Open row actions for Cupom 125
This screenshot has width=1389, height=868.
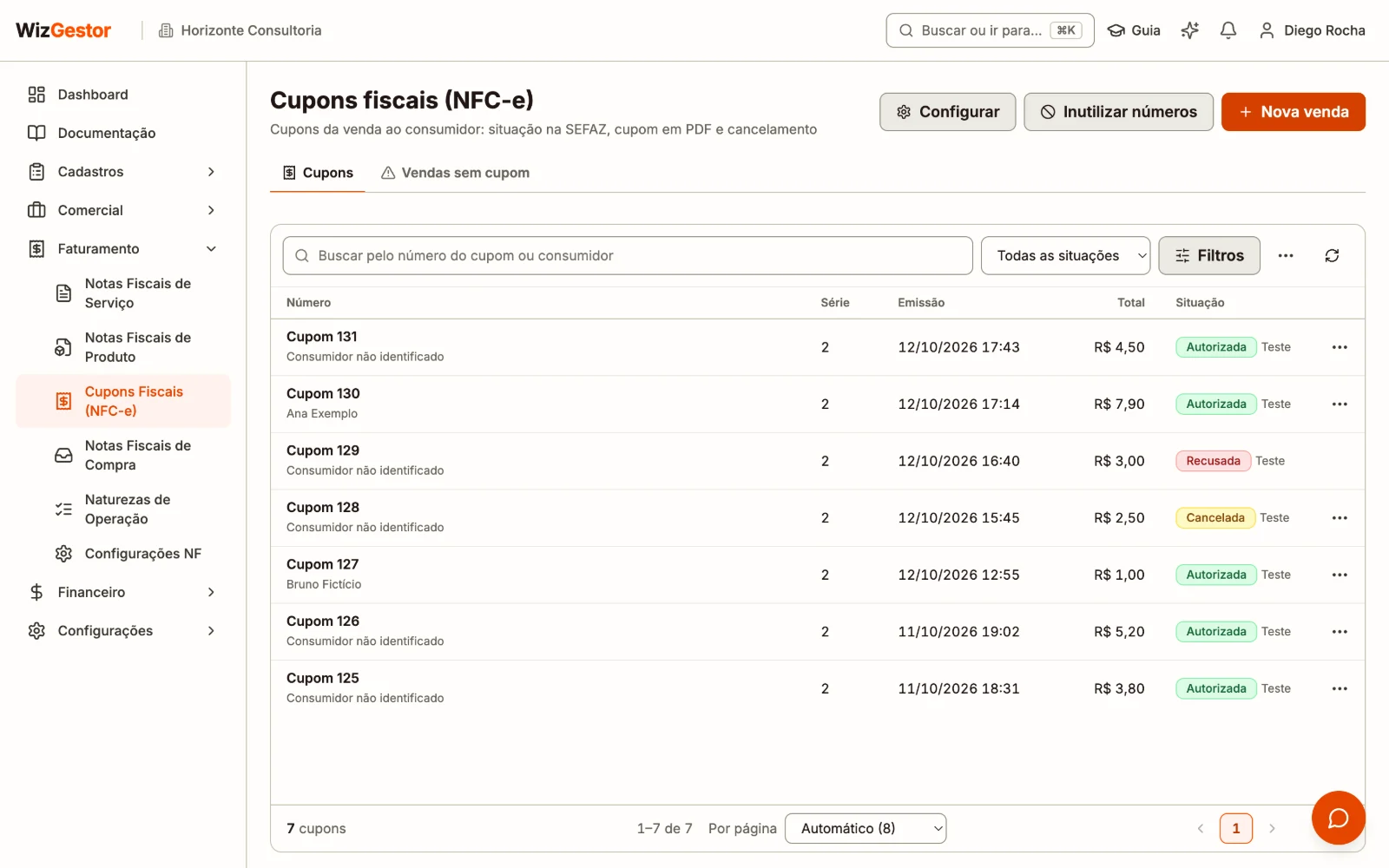(x=1340, y=689)
